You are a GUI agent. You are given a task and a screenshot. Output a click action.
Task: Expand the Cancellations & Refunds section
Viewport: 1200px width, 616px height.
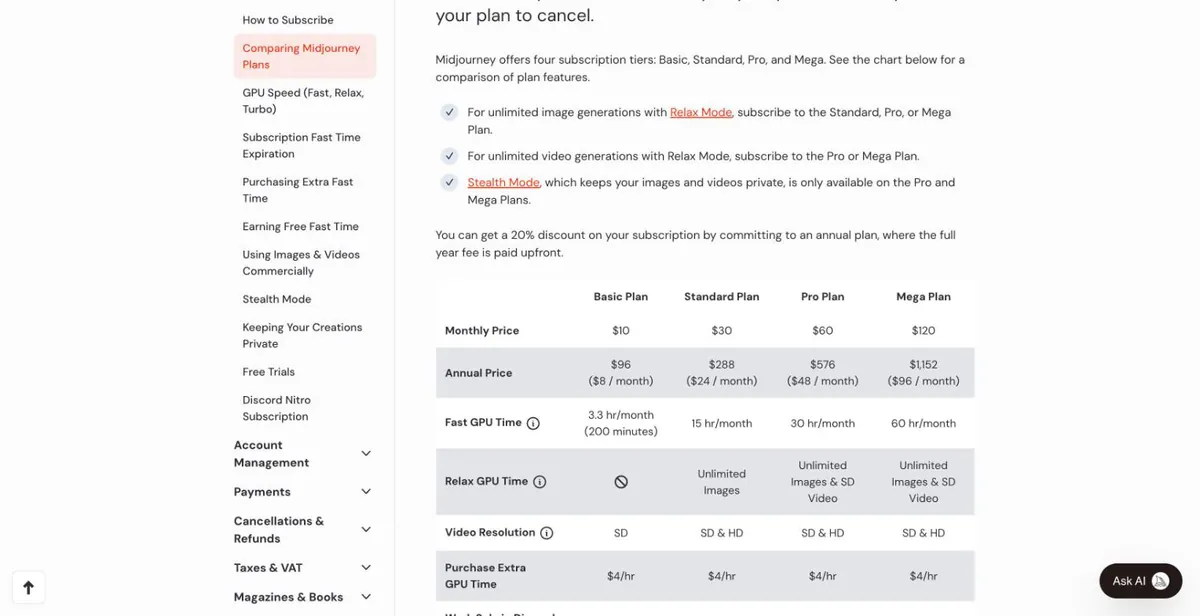point(303,530)
